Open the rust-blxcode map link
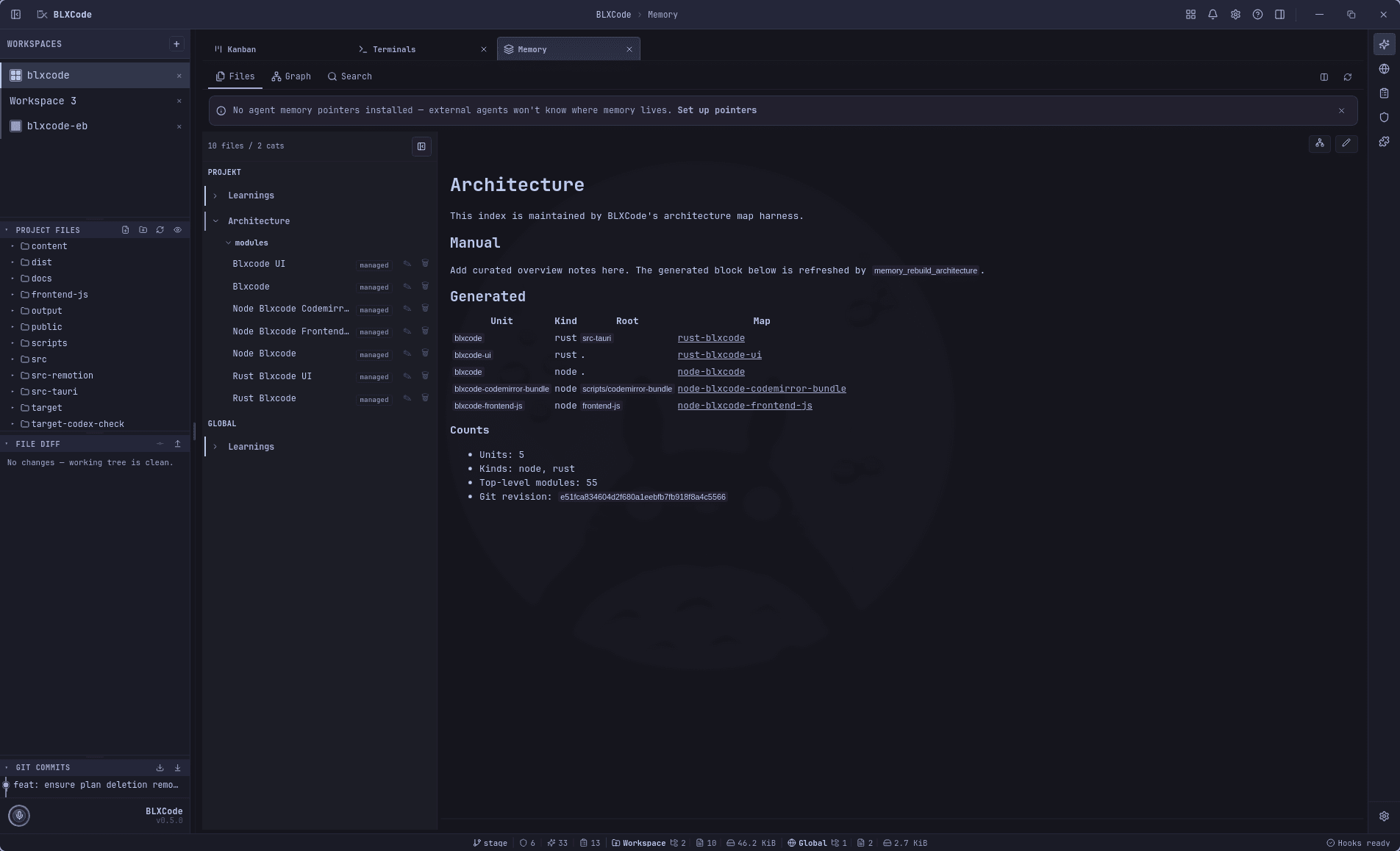Viewport: 1400px width, 851px height. click(711, 338)
